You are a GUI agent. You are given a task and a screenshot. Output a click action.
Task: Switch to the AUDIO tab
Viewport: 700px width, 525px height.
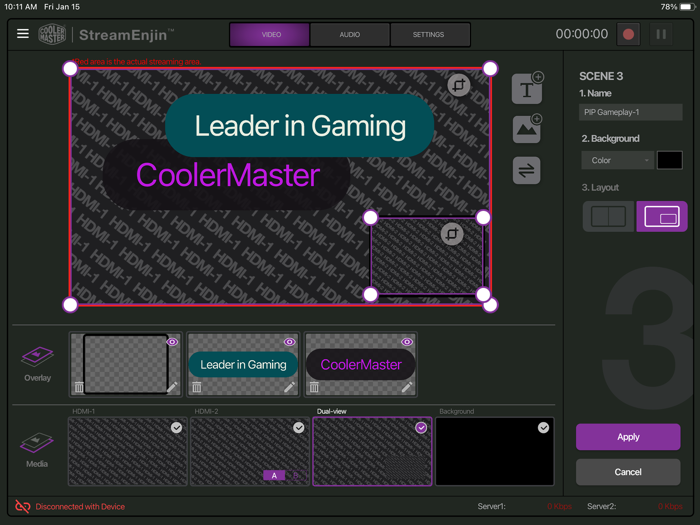coord(350,34)
